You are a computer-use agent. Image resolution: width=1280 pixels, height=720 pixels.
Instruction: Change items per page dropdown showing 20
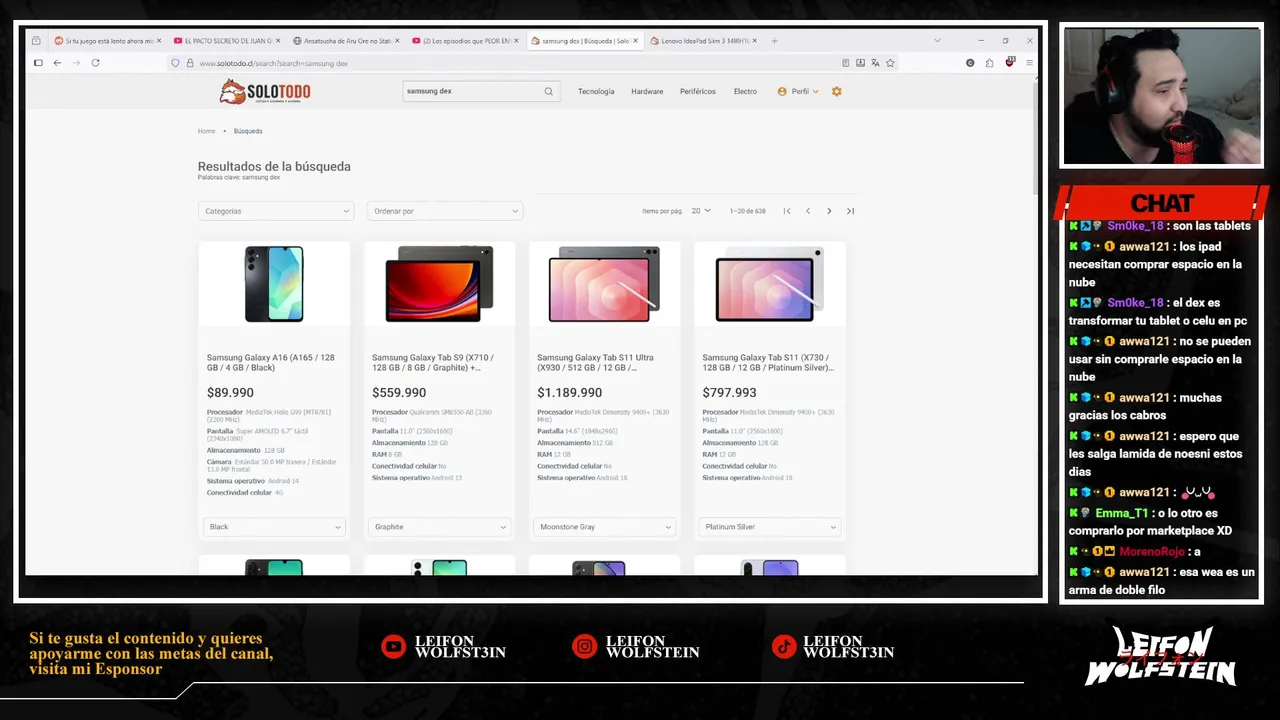tap(701, 211)
